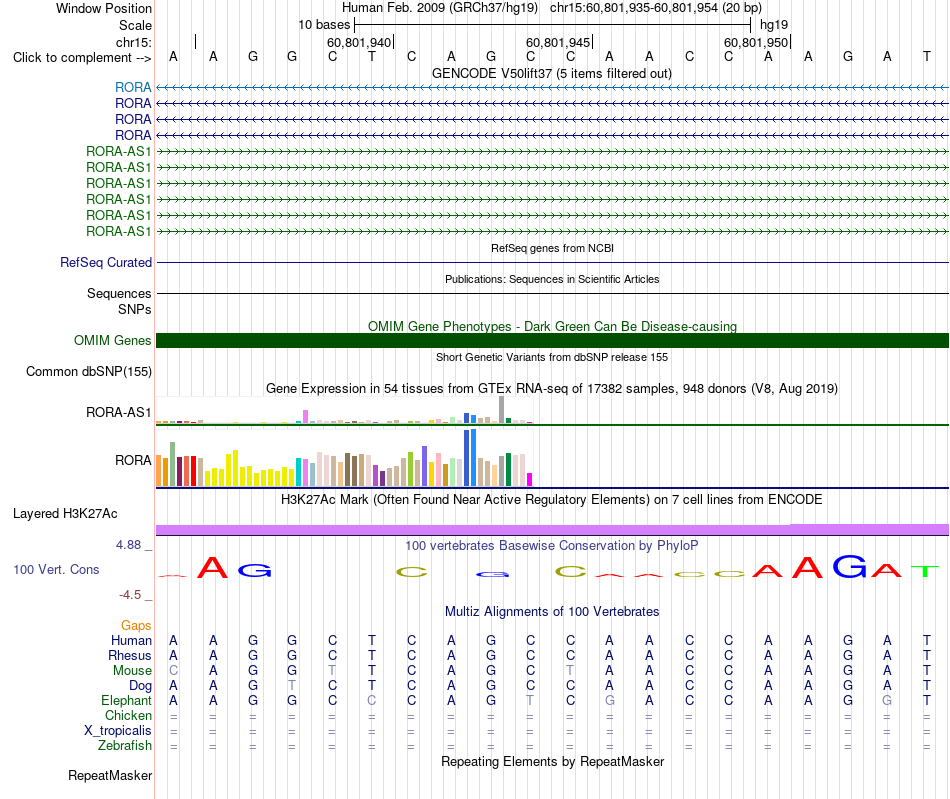The width and height of the screenshot is (950, 799).
Task: Click the magenta bar ending RORA GTEx chart
Action: coord(530,479)
